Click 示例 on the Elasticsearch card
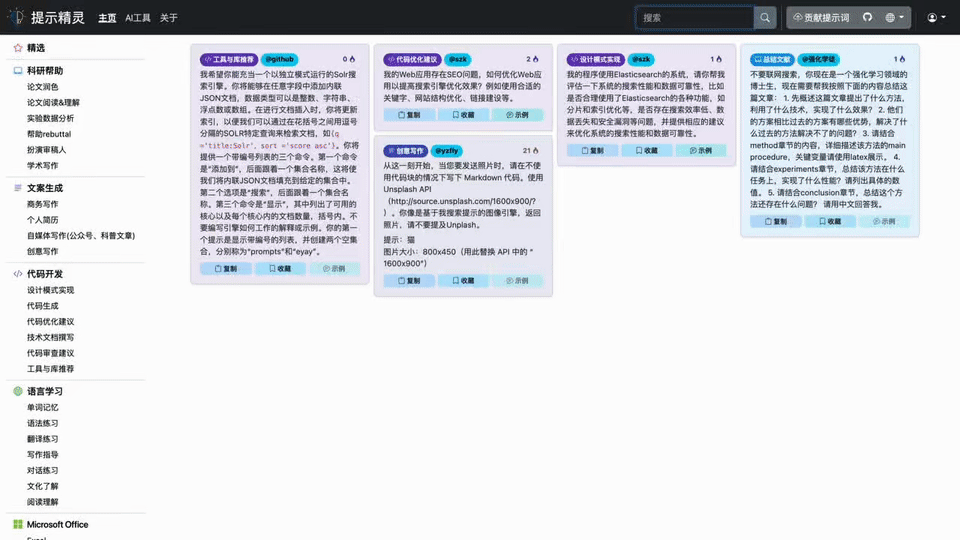 pos(701,150)
